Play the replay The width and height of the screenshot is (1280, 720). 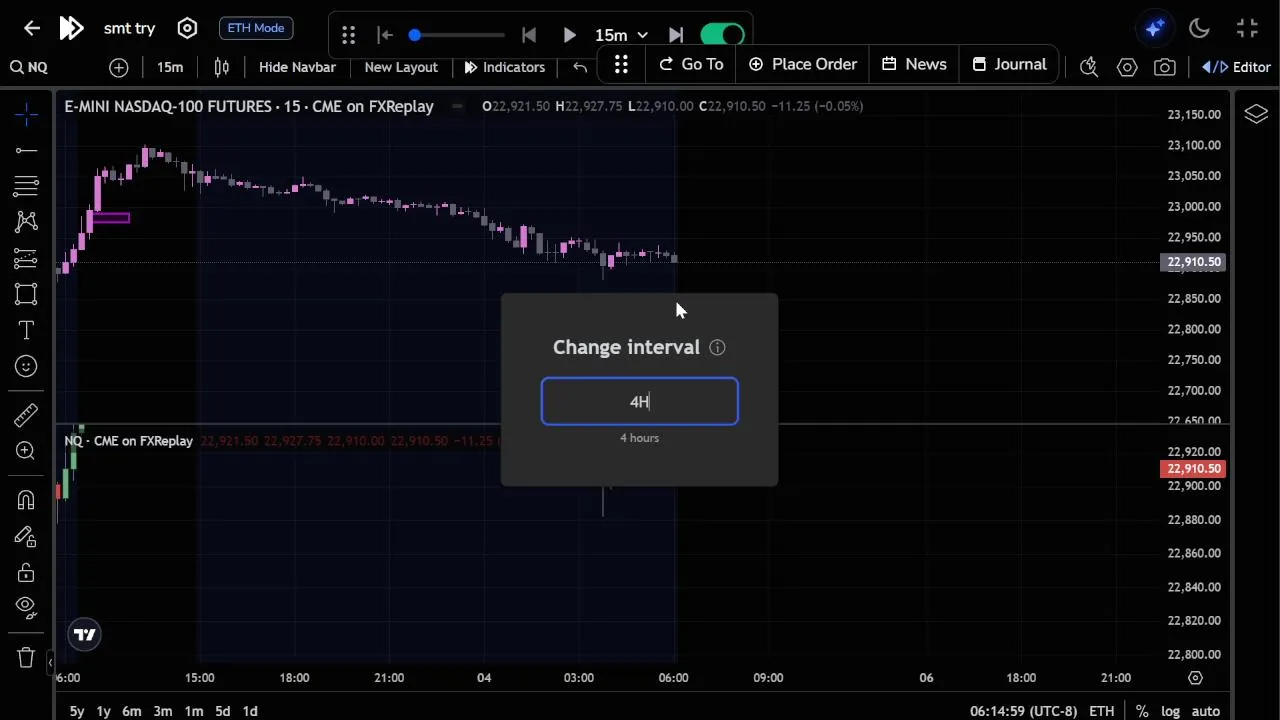click(x=569, y=35)
